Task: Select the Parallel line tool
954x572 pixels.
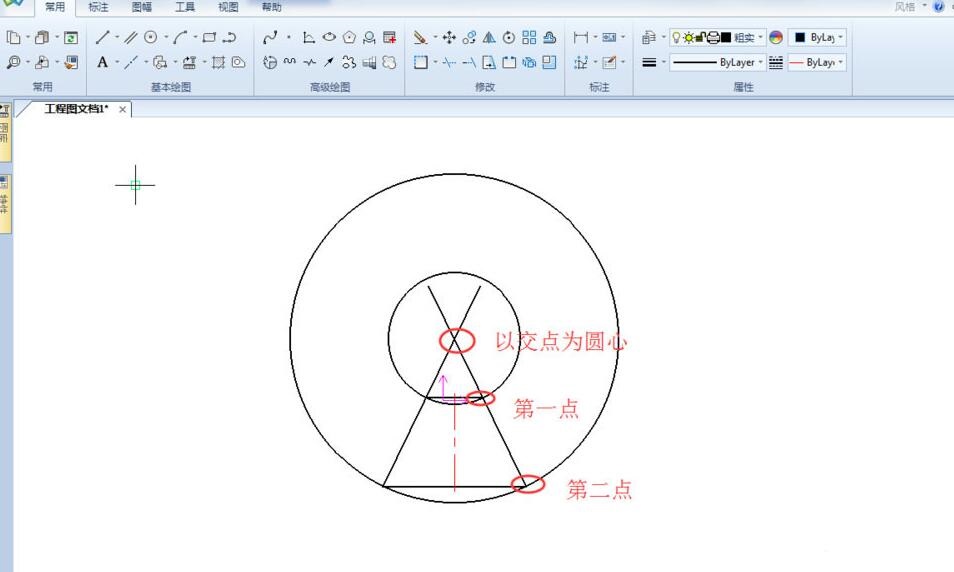Action: (x=131, y=37)
